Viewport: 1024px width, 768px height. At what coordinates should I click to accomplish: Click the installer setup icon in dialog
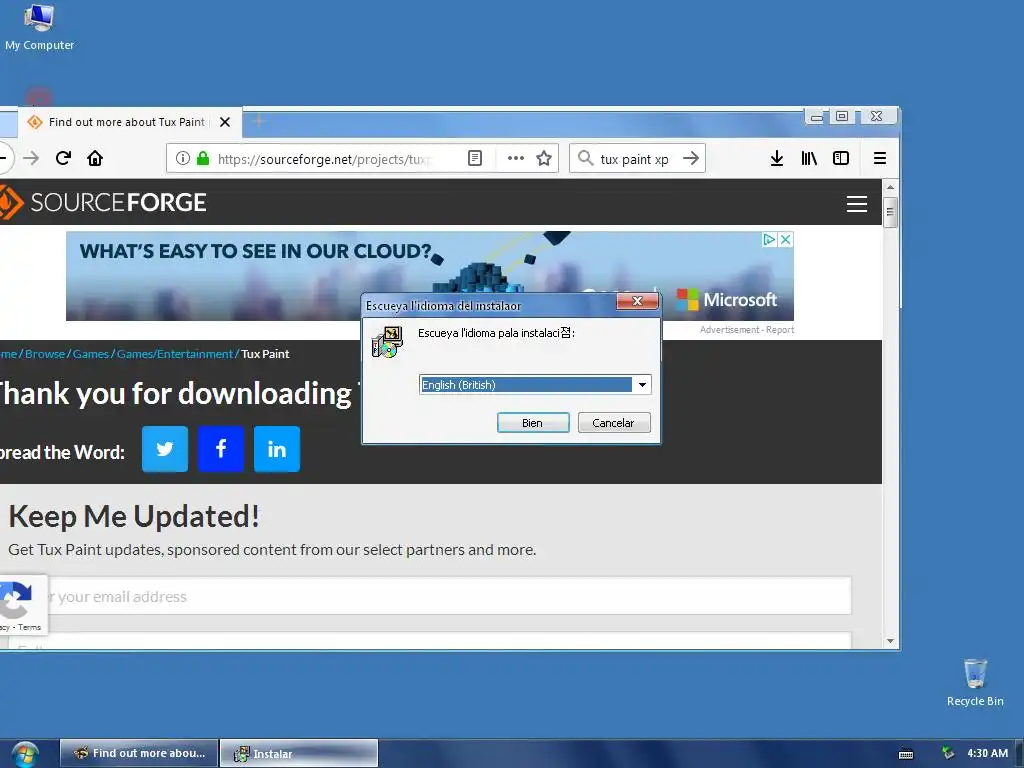tap(387, 342)
